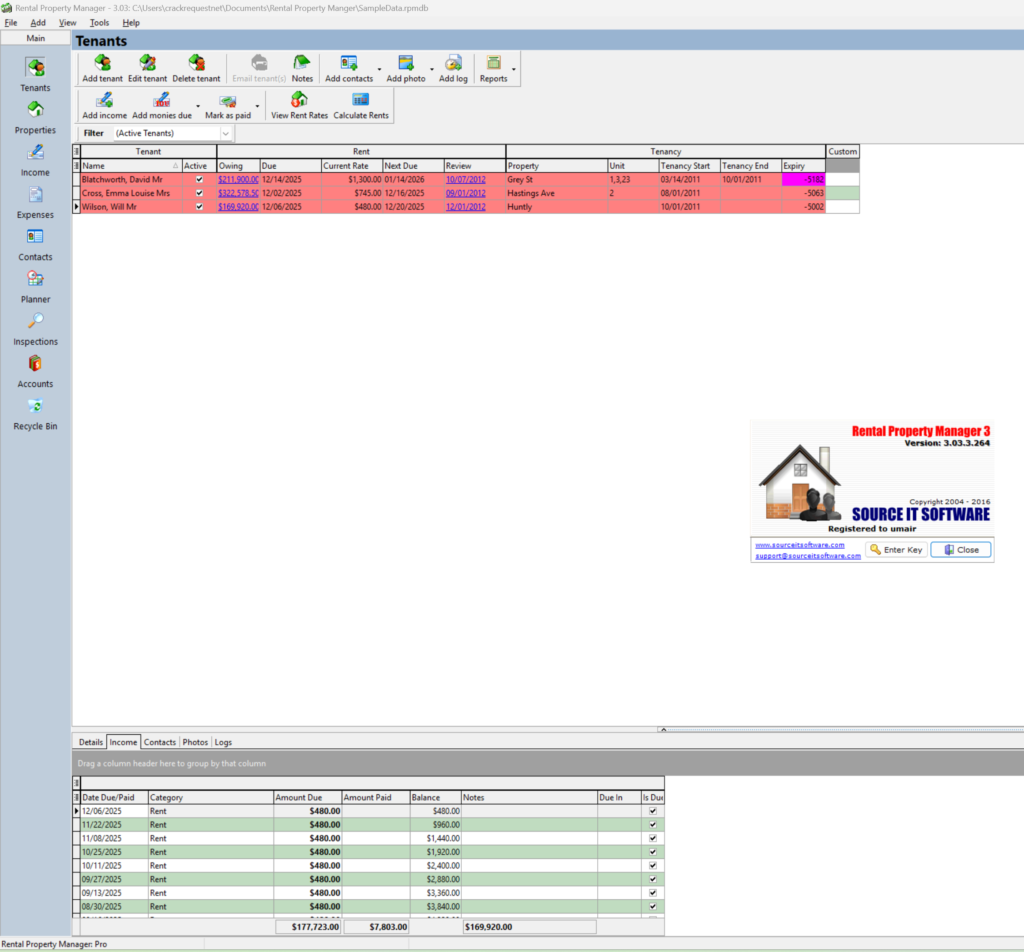Click the Notes toolbar icon
Screen dimensions: 1024x952
302,69
